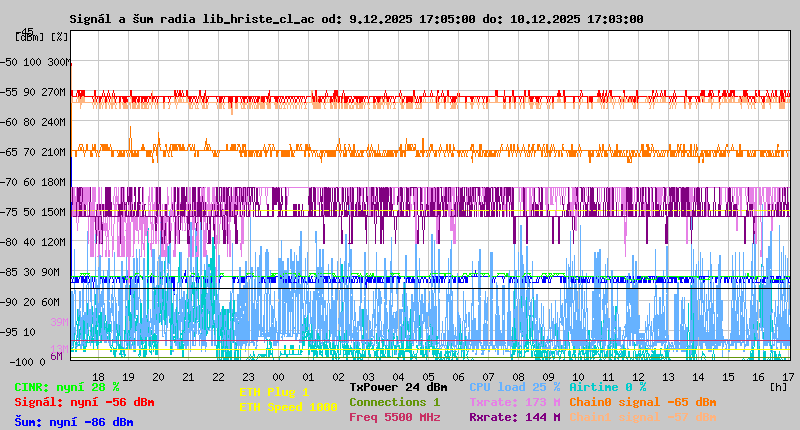The width and height of the screenshot is (800, 430).
Task: Click the Connections 1 legend label
Action: tap(394, 402)
